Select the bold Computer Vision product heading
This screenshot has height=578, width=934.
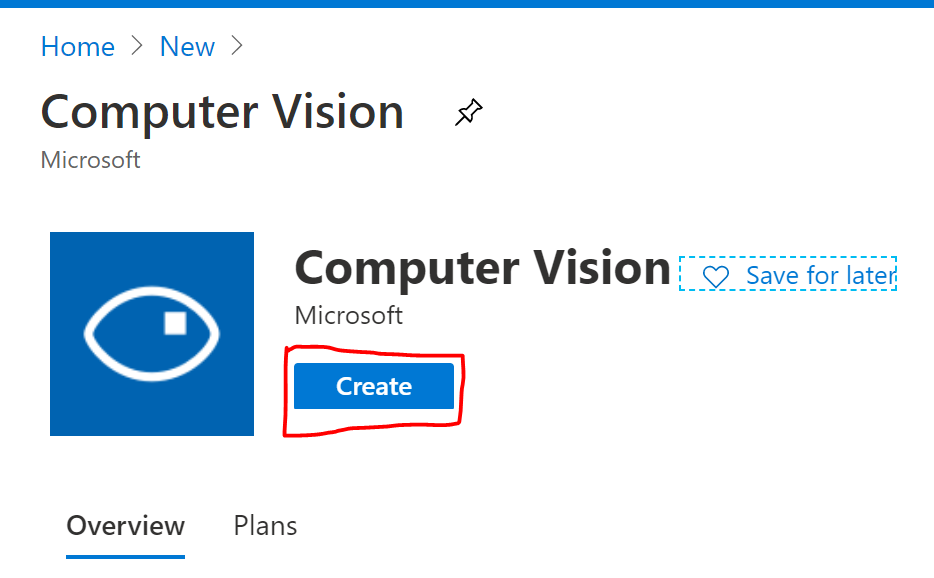(x=483, y=268)
